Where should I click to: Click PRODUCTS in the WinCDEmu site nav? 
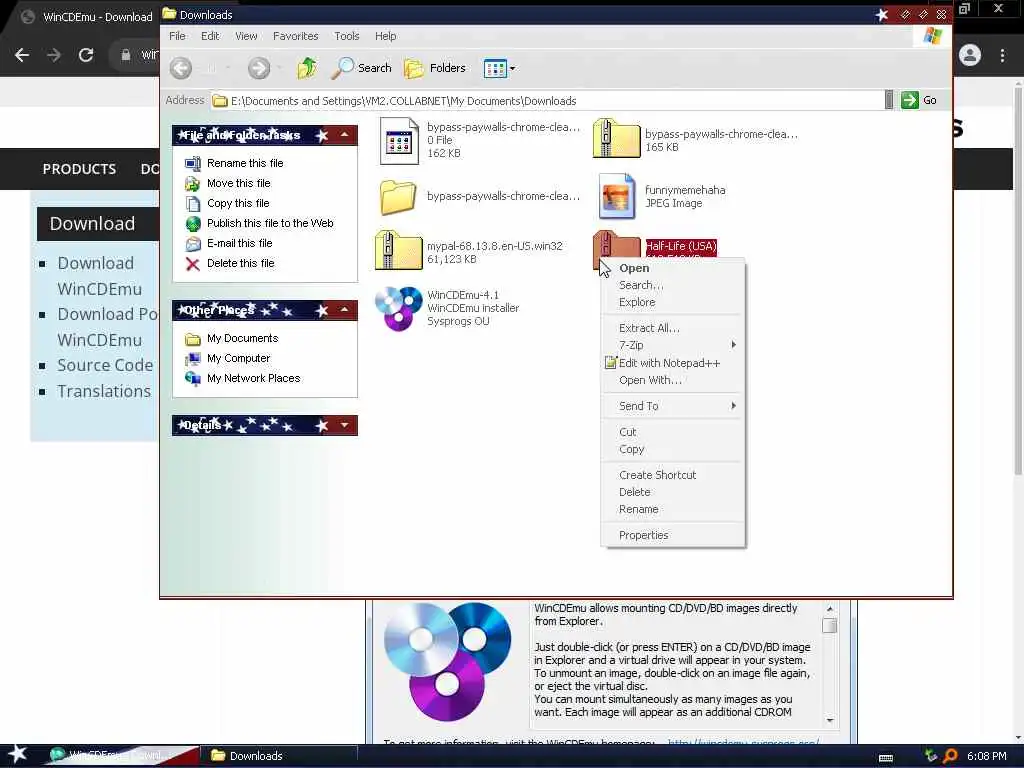click(x=79, y=169)
